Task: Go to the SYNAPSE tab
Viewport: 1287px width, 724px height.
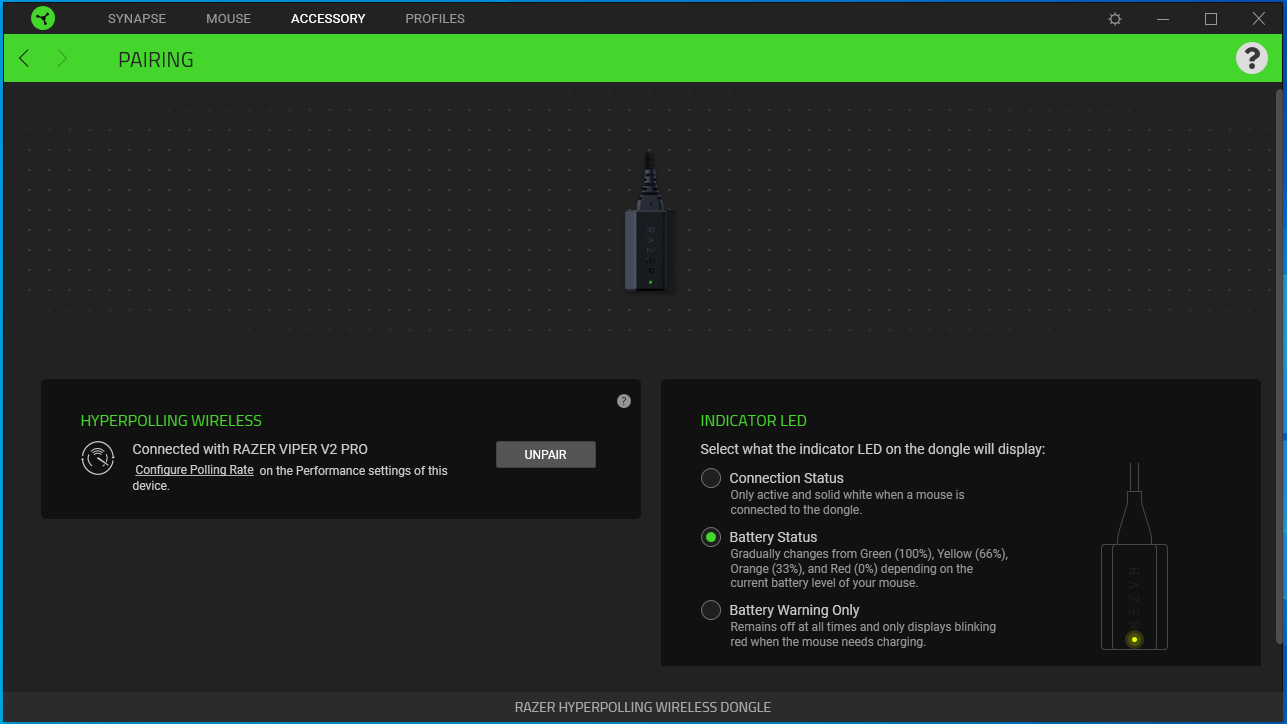Action: (x=136, y=18)
